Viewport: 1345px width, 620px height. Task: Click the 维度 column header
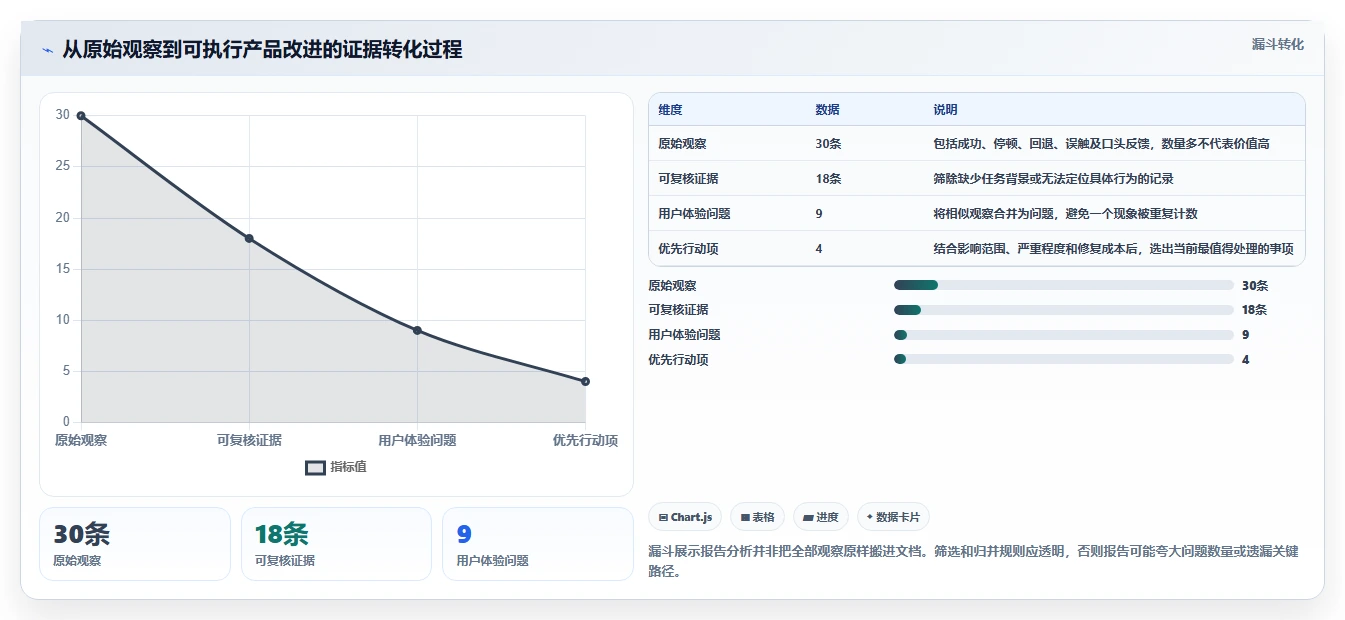tap(671, 110)
